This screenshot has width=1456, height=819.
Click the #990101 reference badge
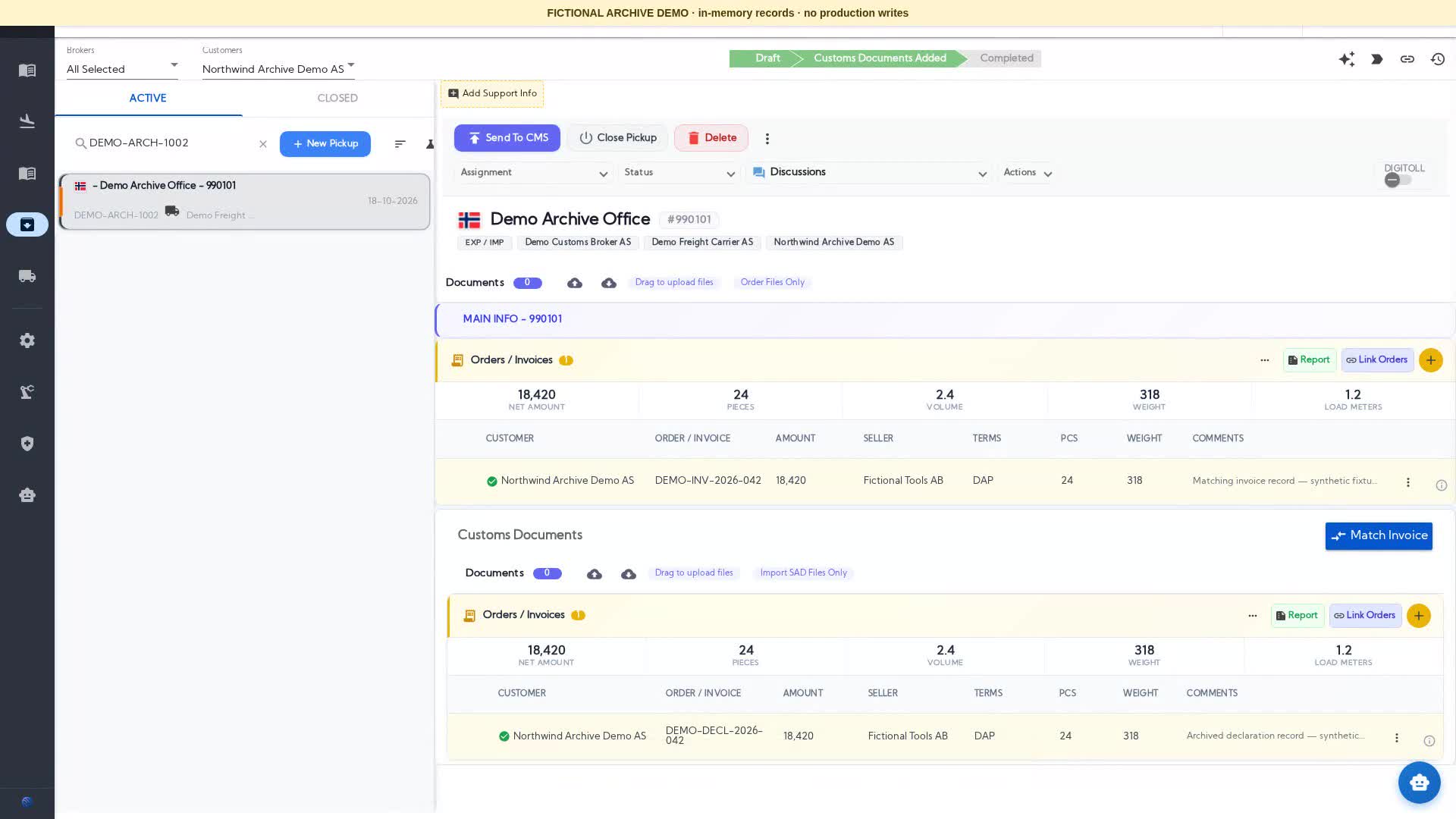pyautogui.click(x=689, y=220)
